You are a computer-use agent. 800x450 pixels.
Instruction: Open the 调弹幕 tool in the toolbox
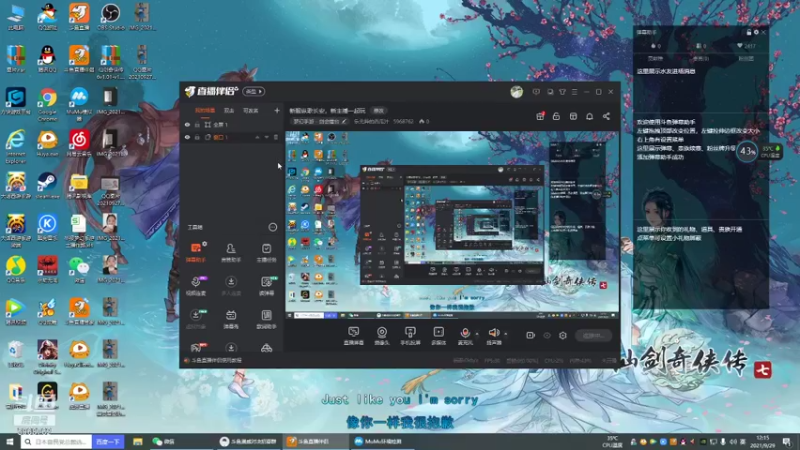tap(266, 286)
